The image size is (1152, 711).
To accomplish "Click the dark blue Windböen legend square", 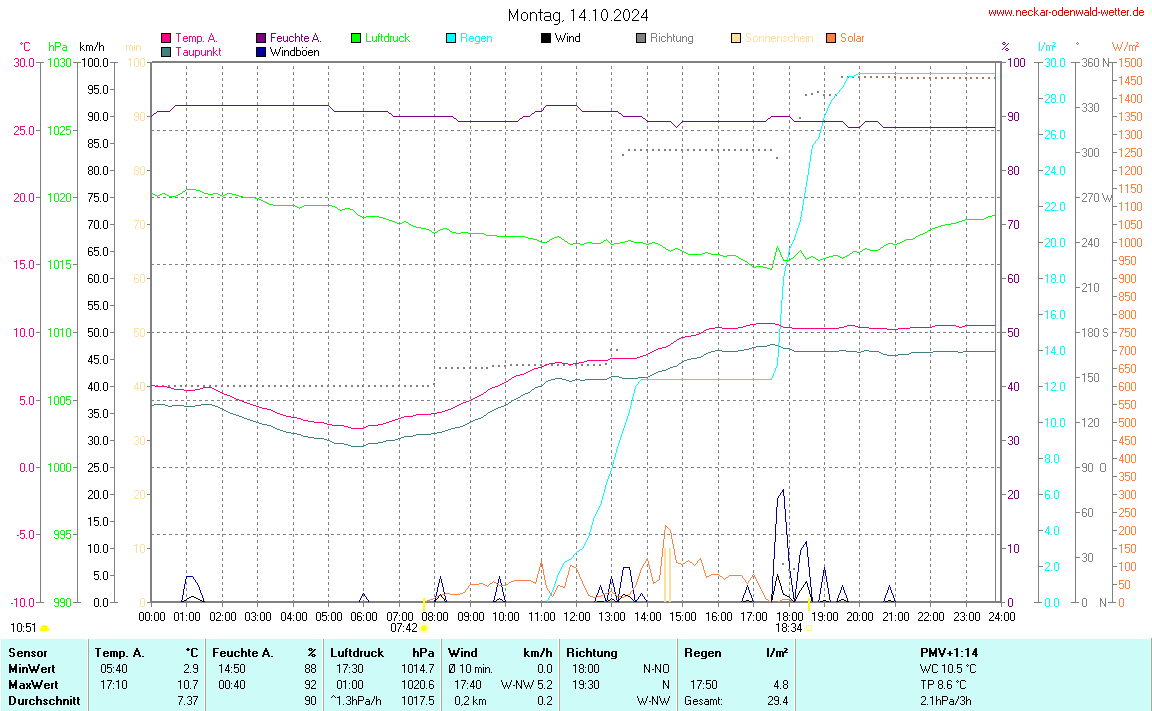I will click(x=261, y=51).
